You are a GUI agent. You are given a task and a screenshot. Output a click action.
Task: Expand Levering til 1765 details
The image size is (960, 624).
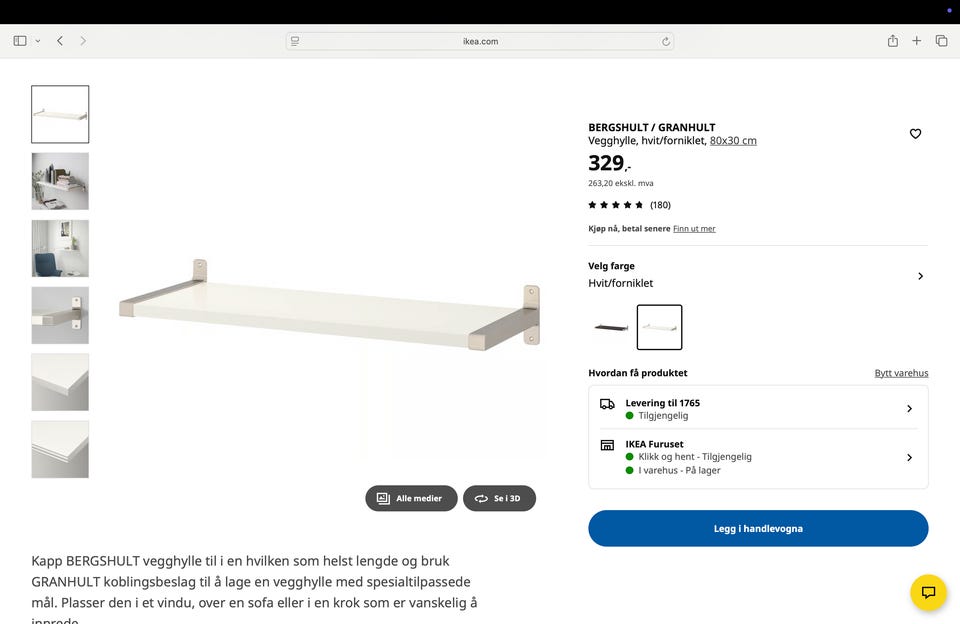tap(908, 409)
